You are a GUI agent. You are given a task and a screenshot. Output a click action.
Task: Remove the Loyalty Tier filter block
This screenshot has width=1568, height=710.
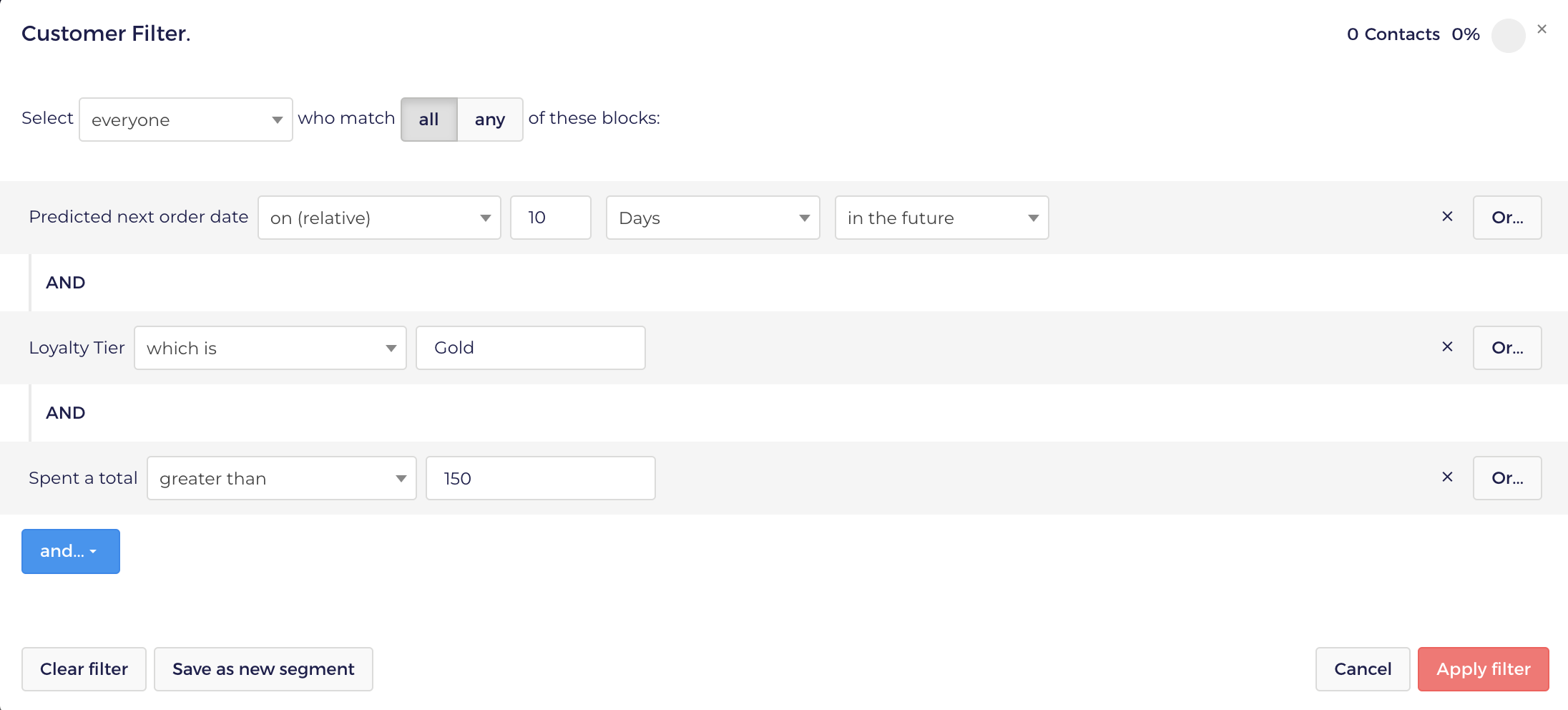click(1447, 347)
